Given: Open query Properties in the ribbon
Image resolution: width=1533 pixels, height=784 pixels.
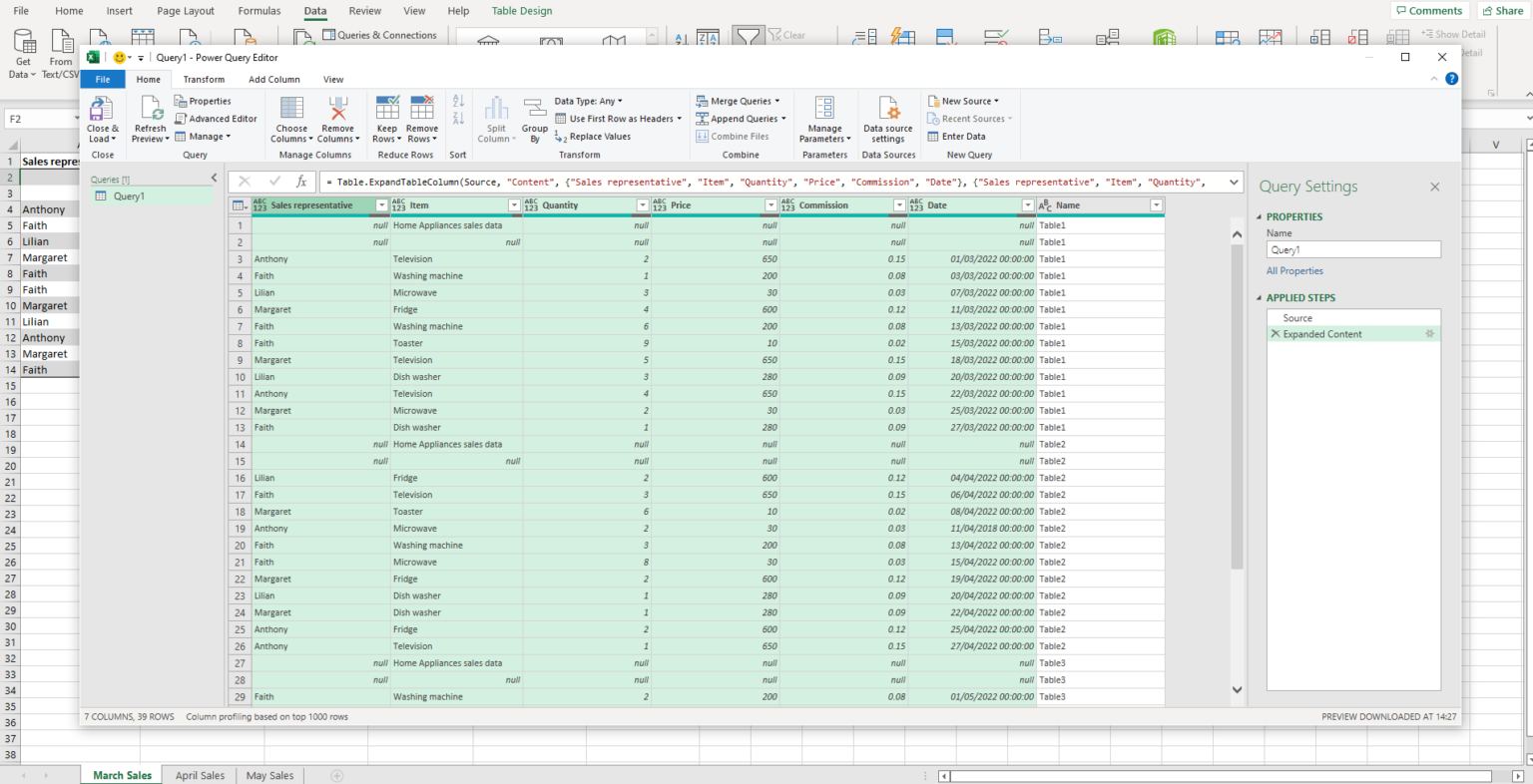Looking at the screenshot, I should [203, 101].
